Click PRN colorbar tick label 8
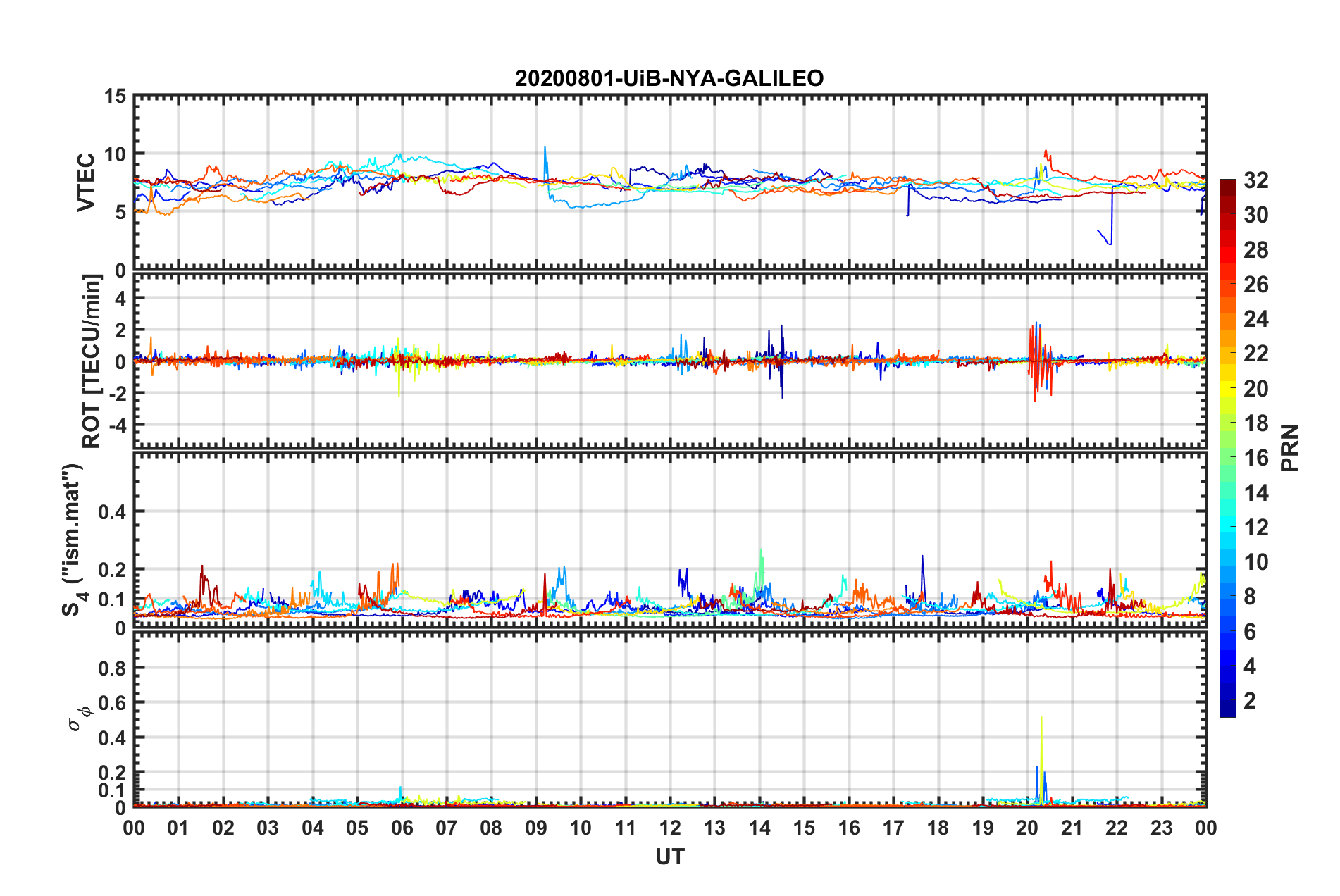1340x896 pixels. [x=1251, y=597]
